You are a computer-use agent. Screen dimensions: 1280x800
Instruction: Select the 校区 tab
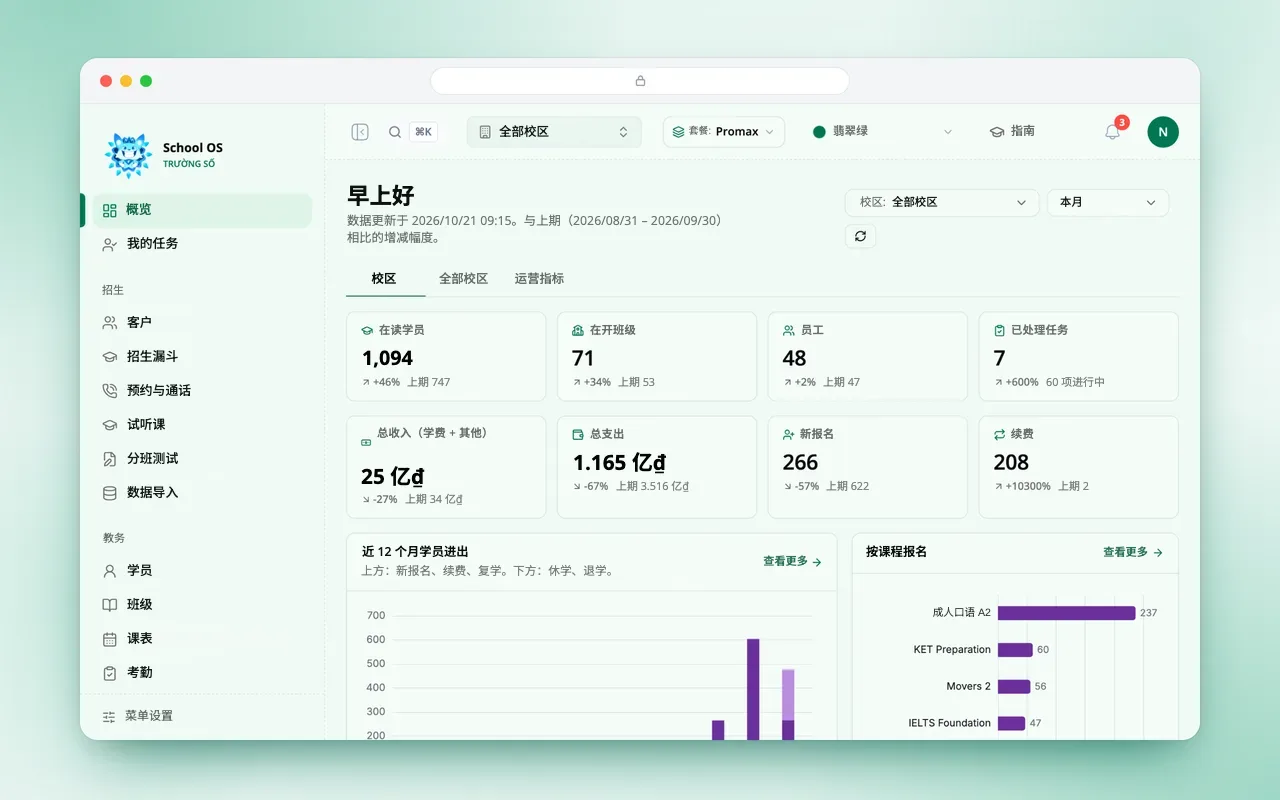384,279
